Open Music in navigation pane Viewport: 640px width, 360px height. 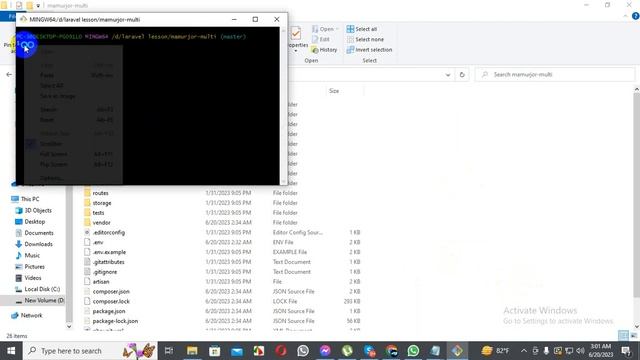pos(32,256)
